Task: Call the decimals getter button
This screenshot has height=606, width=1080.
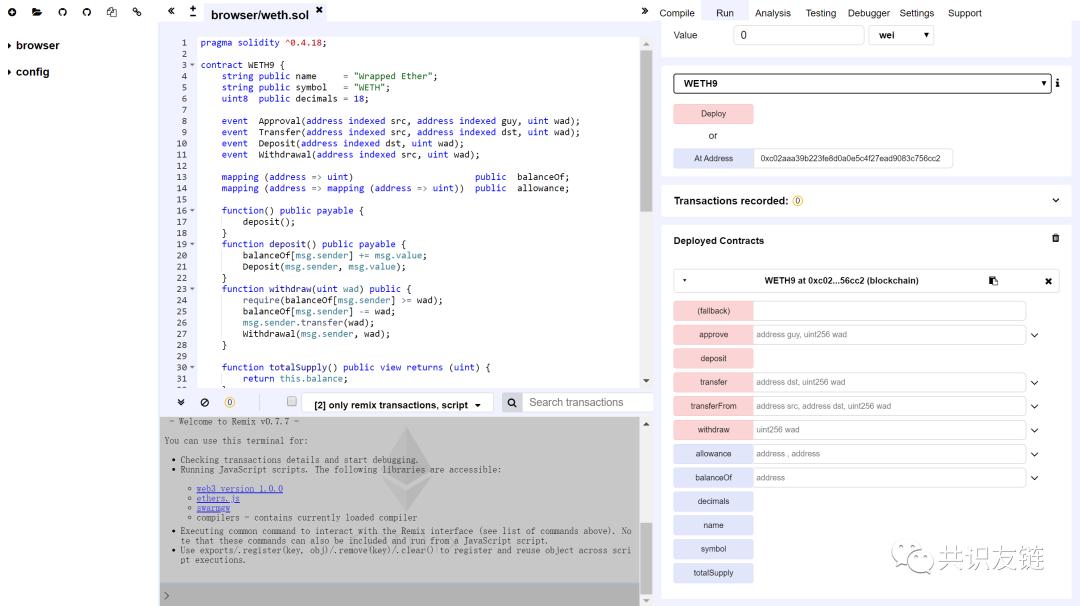Action: click(714, 501)
